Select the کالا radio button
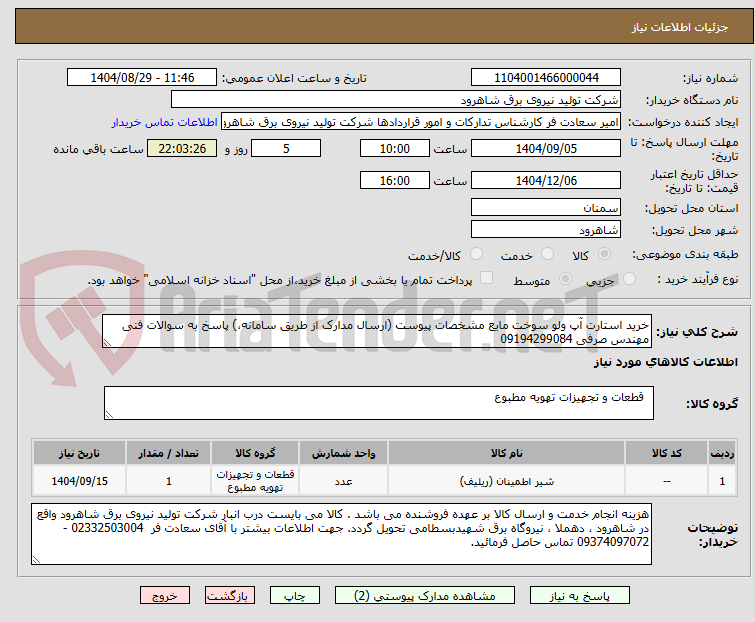 [x=604, y=254]
